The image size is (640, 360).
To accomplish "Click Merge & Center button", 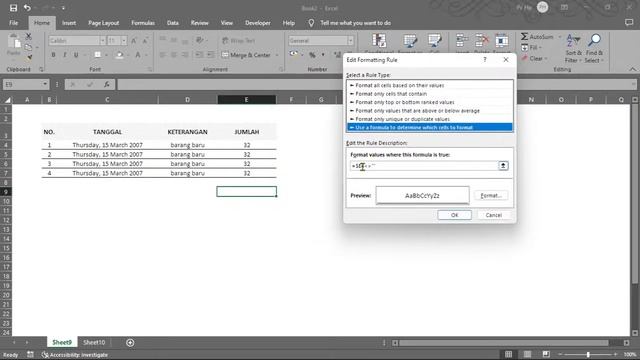I will point(246,55).
